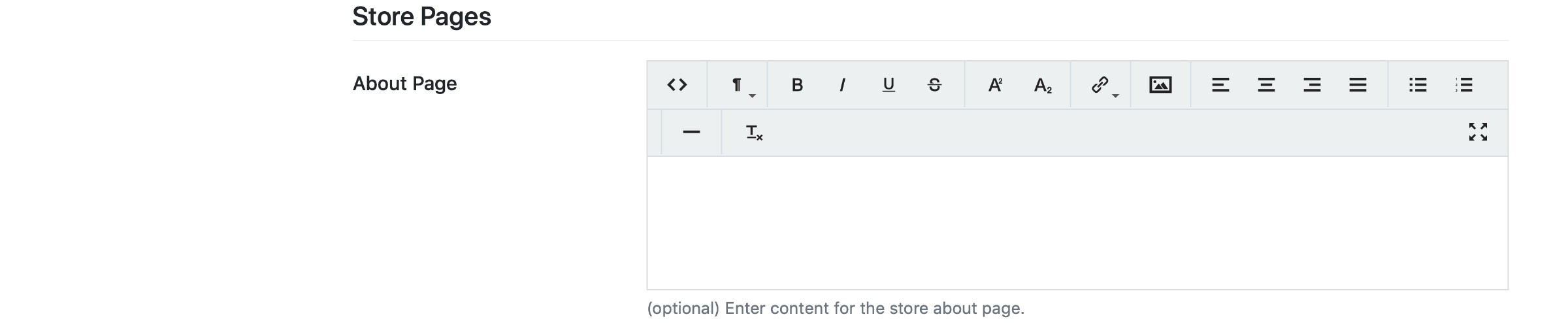Justify the text alignment

click(x=1358, y=85)
